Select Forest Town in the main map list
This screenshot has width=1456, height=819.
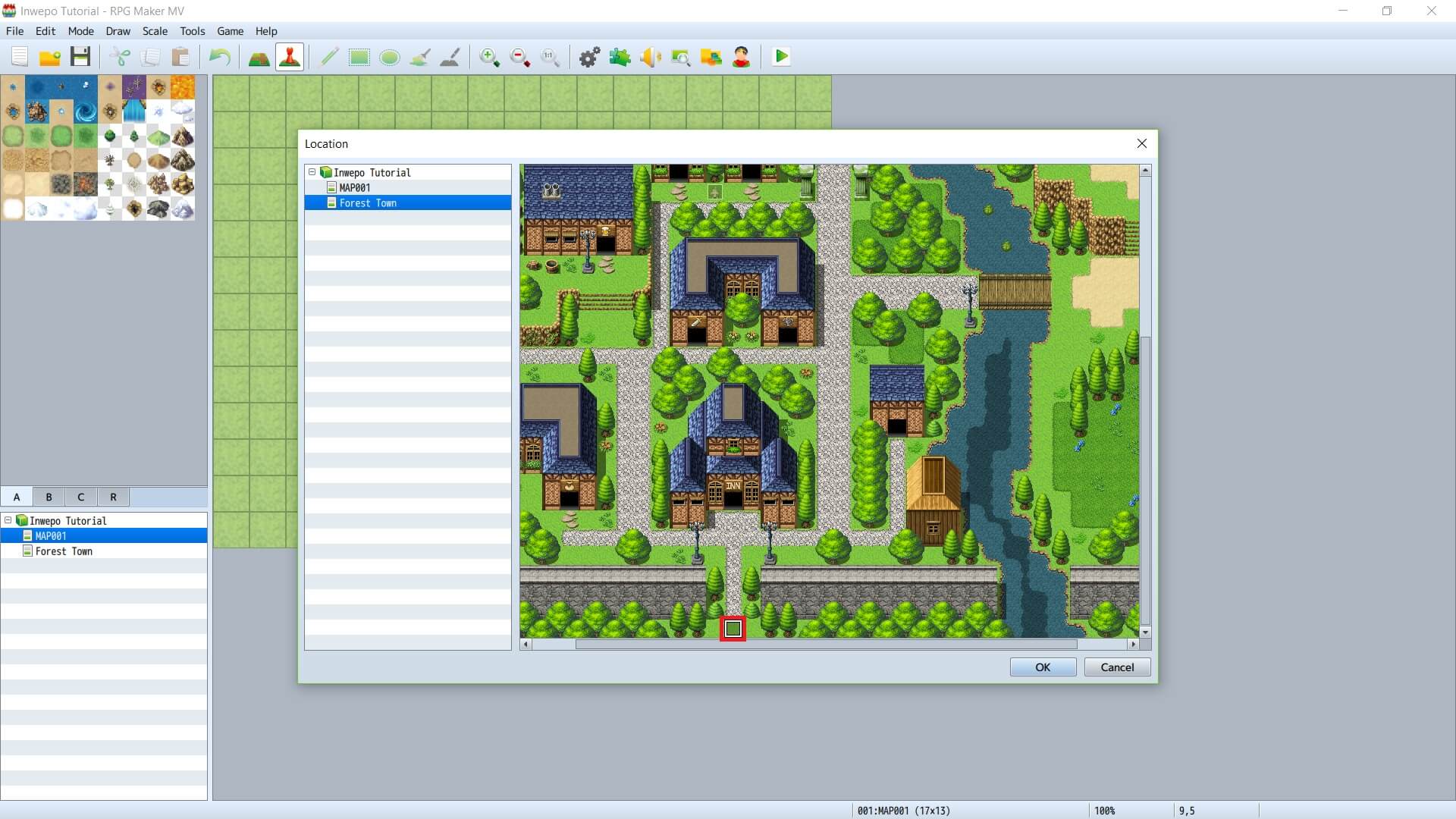pos(64,551)
